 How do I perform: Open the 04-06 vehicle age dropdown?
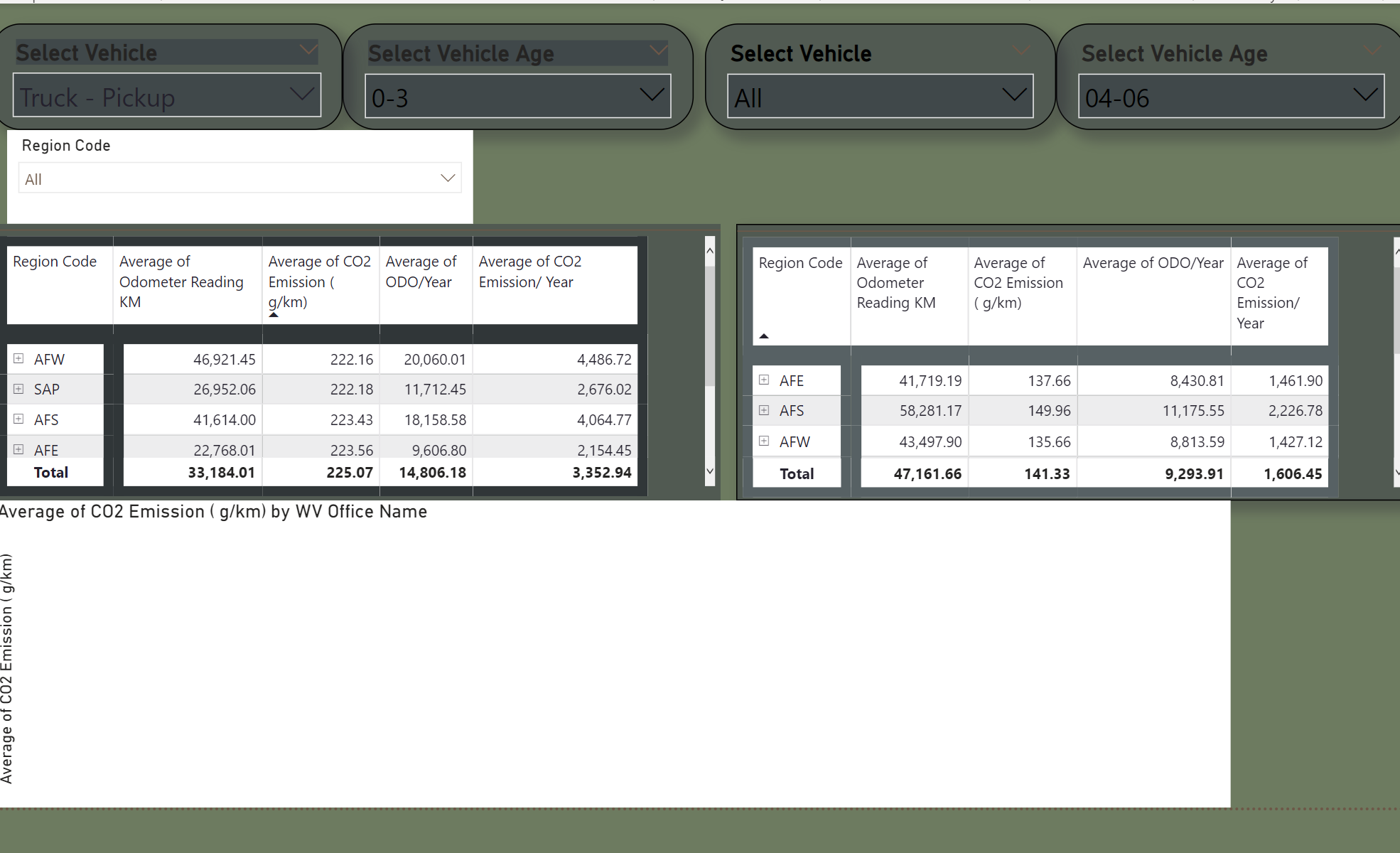[x=1232, y=96]
